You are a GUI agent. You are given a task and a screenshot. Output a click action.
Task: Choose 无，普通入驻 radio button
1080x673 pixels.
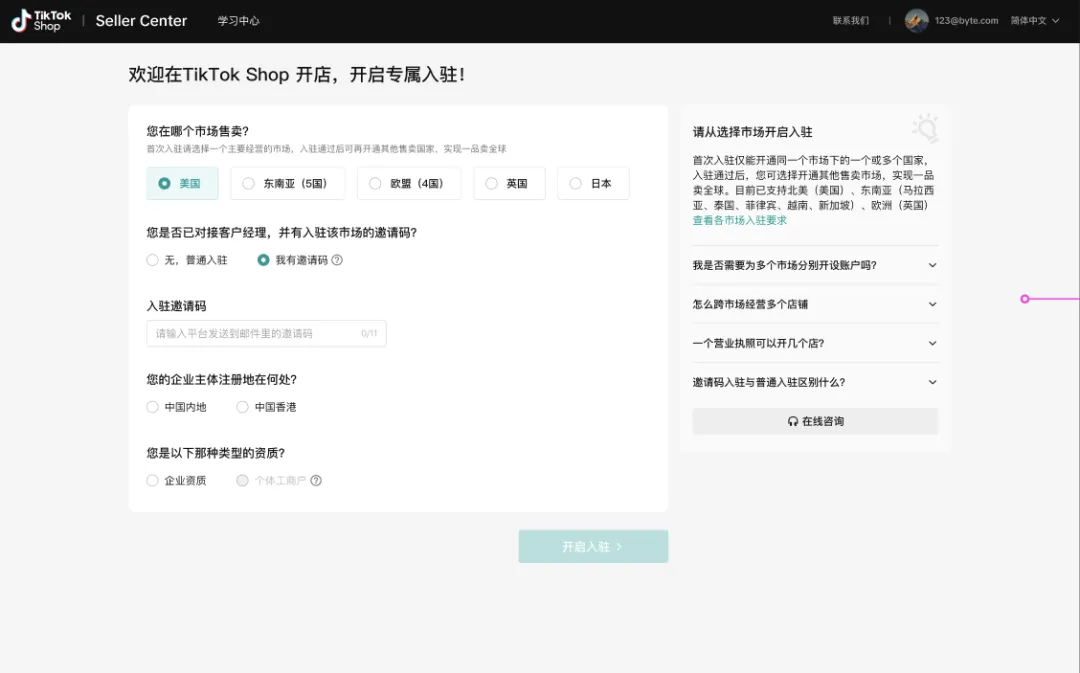(x=152, y=260)
